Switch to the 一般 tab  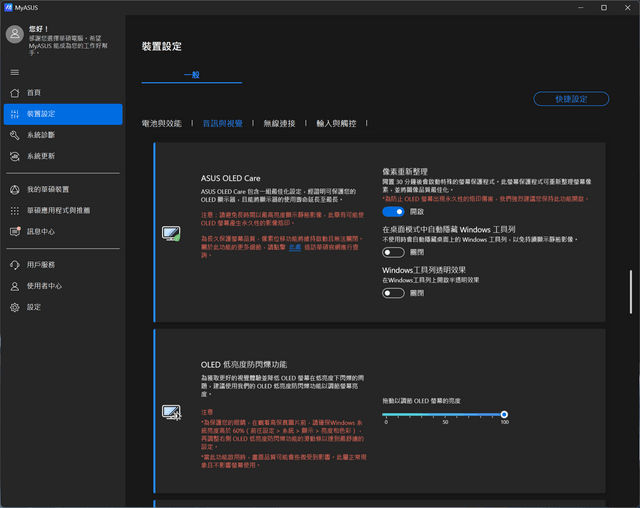tap(192, 75)
